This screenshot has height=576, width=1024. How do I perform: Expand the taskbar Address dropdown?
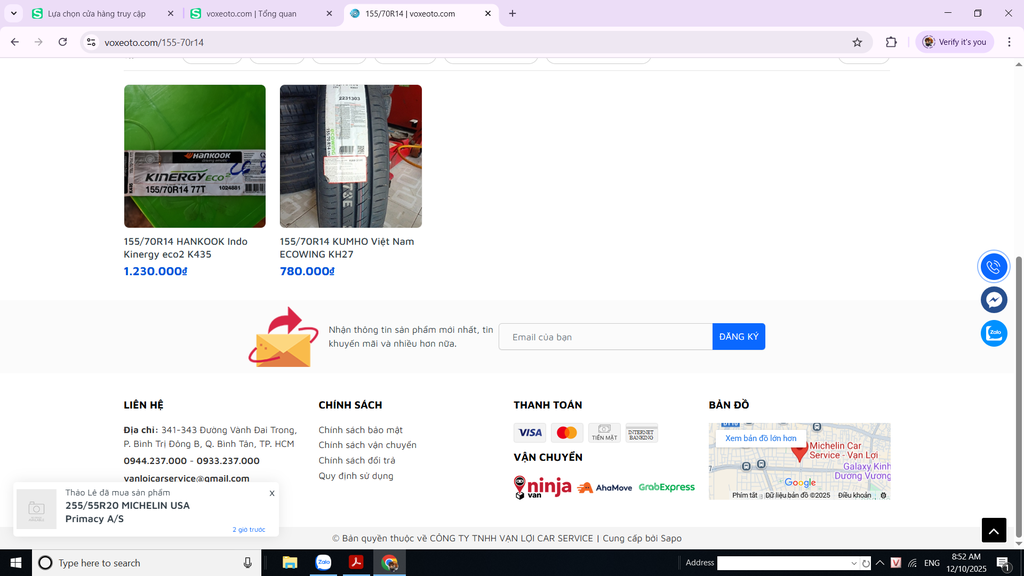[854, 564]
